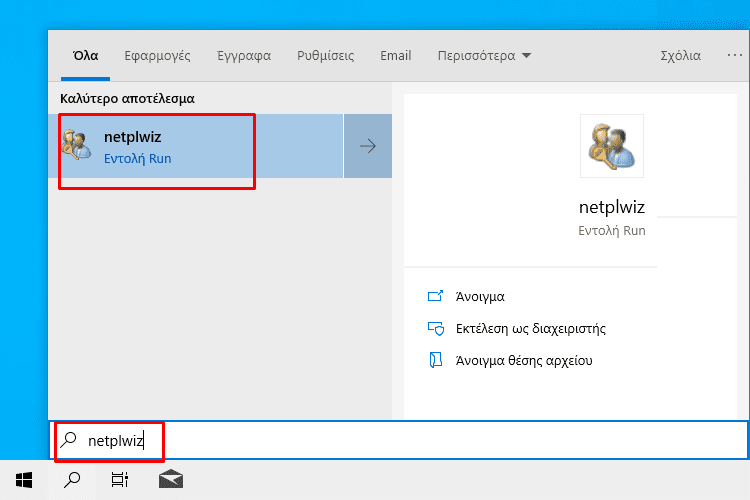Open Task View from the taskbar

(x=120, y=479)
